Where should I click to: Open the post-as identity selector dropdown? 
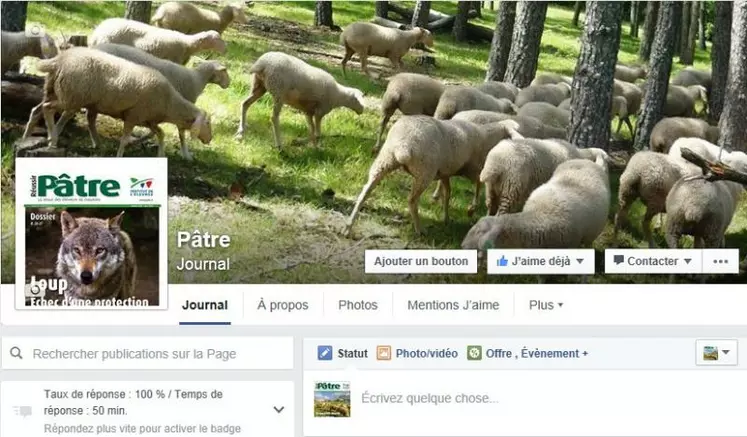point(717,353)
